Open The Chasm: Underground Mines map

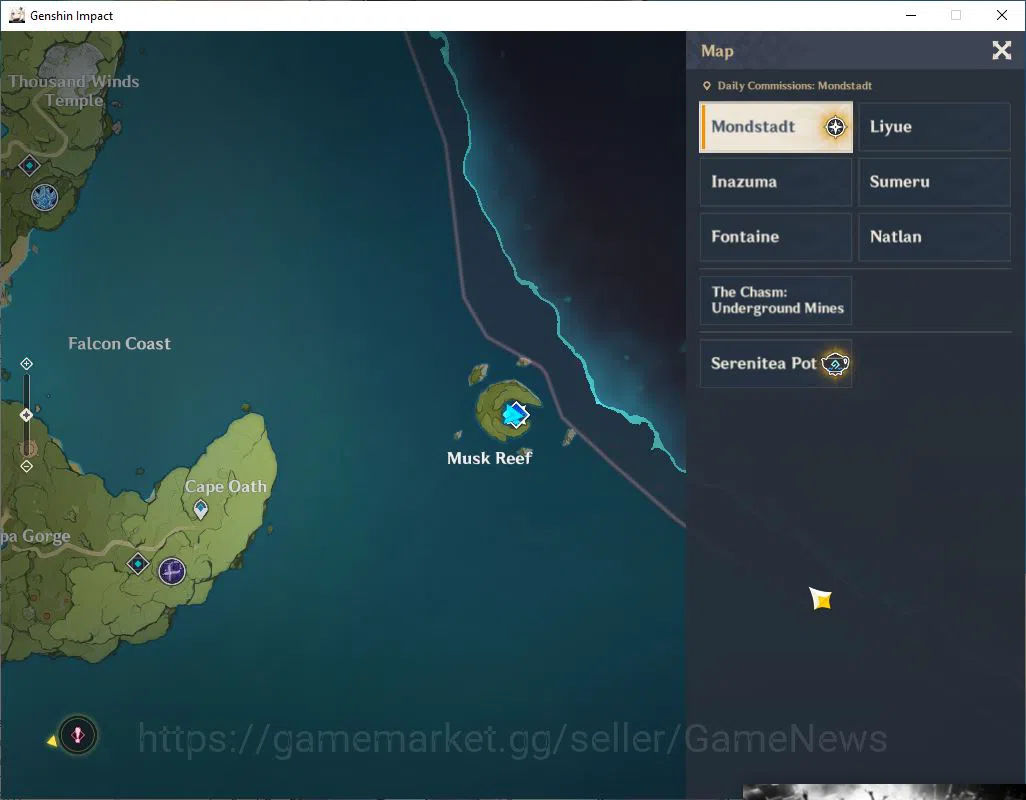click(776, 300)
